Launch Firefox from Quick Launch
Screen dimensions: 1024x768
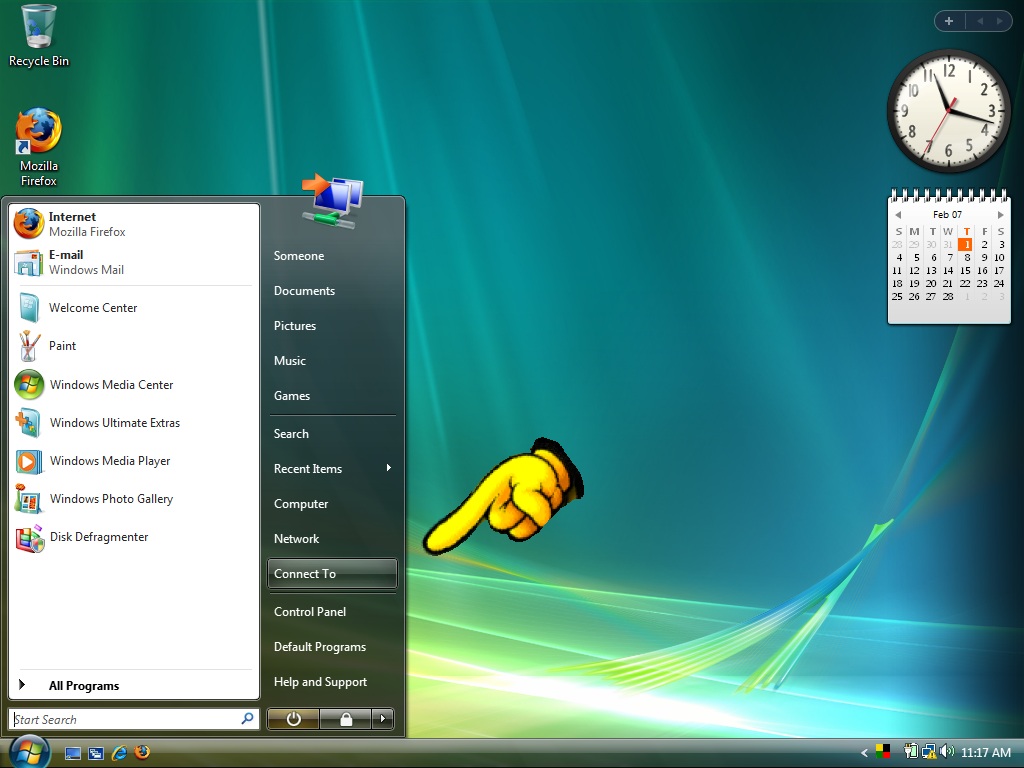pos(142,752)
